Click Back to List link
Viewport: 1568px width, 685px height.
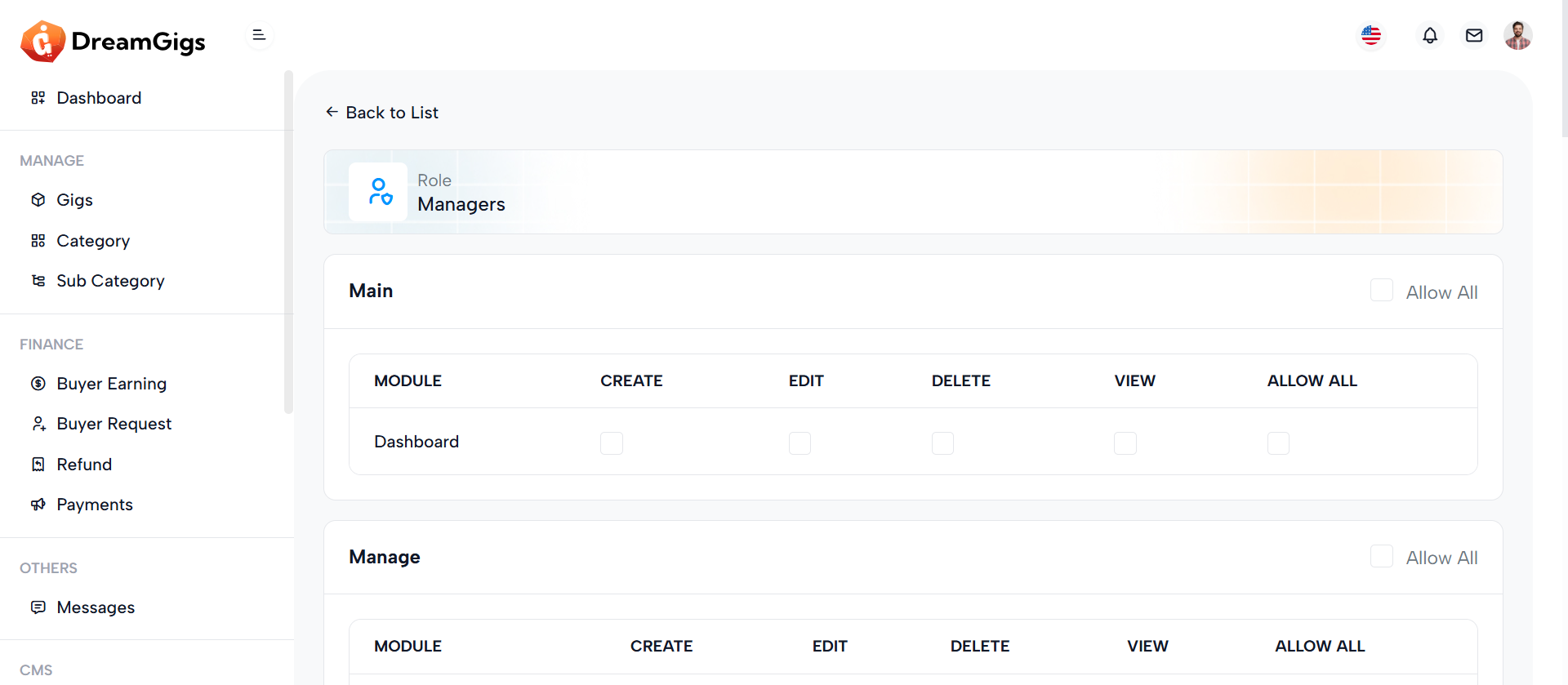pos(382,113)
